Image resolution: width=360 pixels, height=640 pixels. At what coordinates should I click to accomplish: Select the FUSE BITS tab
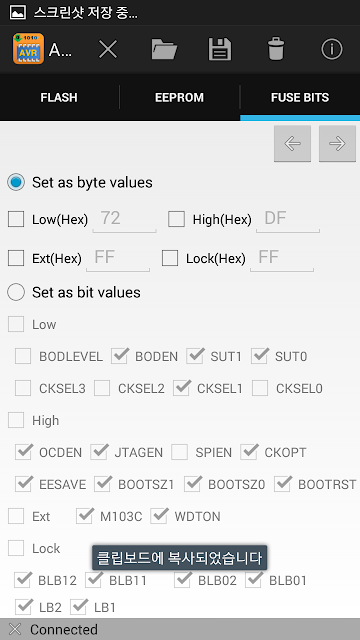click(300, 98)
